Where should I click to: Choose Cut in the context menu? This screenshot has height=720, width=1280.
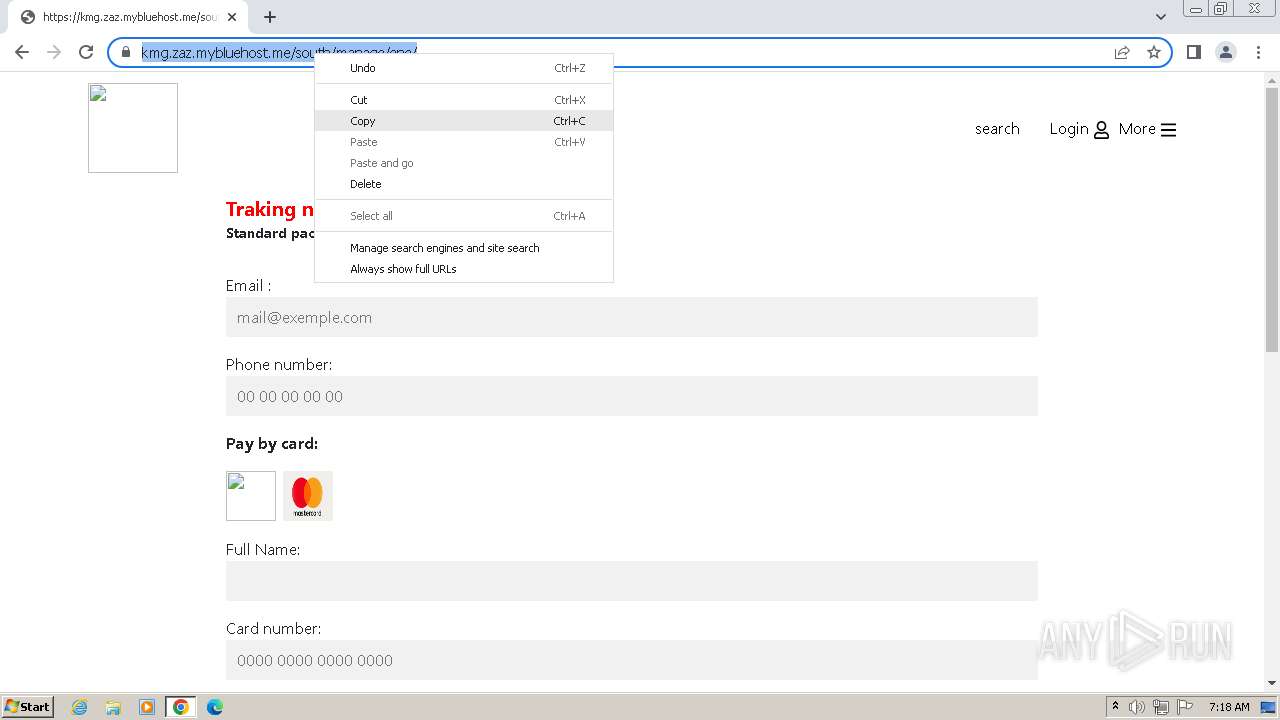coord(464,100)
